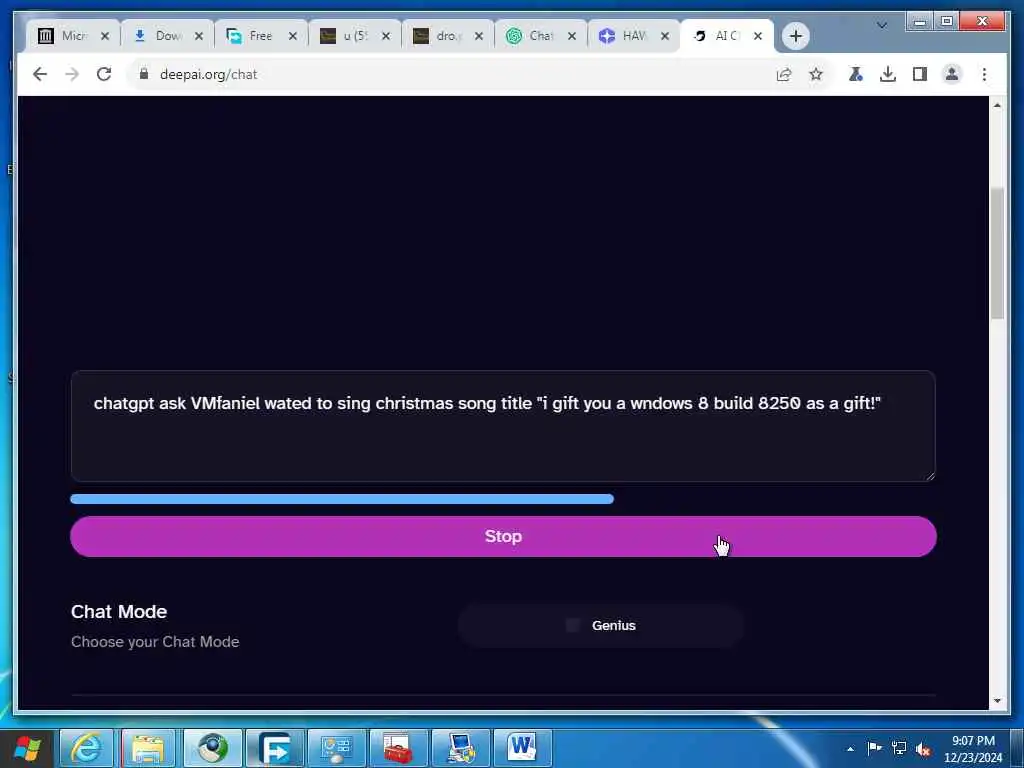This screenshot has height=768, width=1024.
Task: Click the page vertical scrollbar thumb
Action: (x=997, y=253)
